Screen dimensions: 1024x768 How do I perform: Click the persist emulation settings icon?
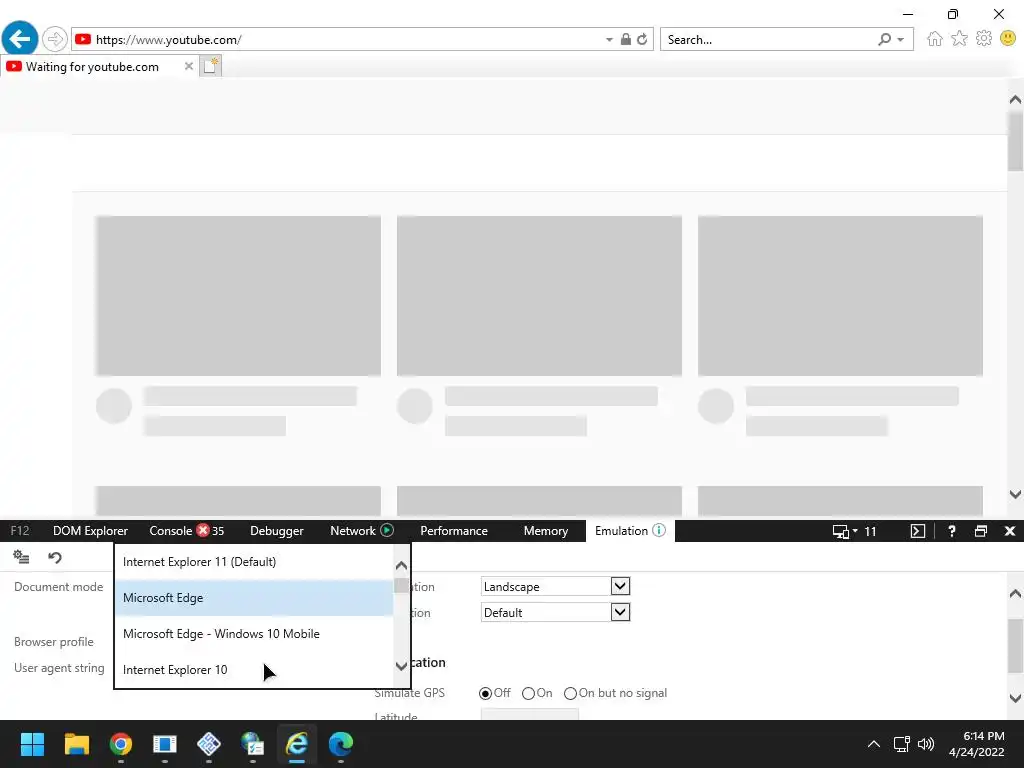point(21,557)
